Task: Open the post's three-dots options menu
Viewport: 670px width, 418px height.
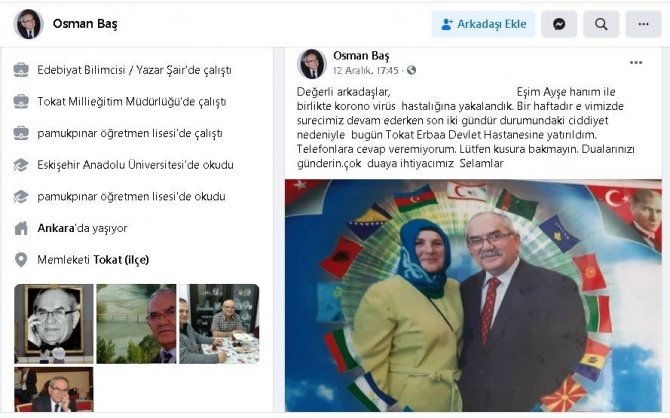Action: pyautogui.click(x=636, y=63)
